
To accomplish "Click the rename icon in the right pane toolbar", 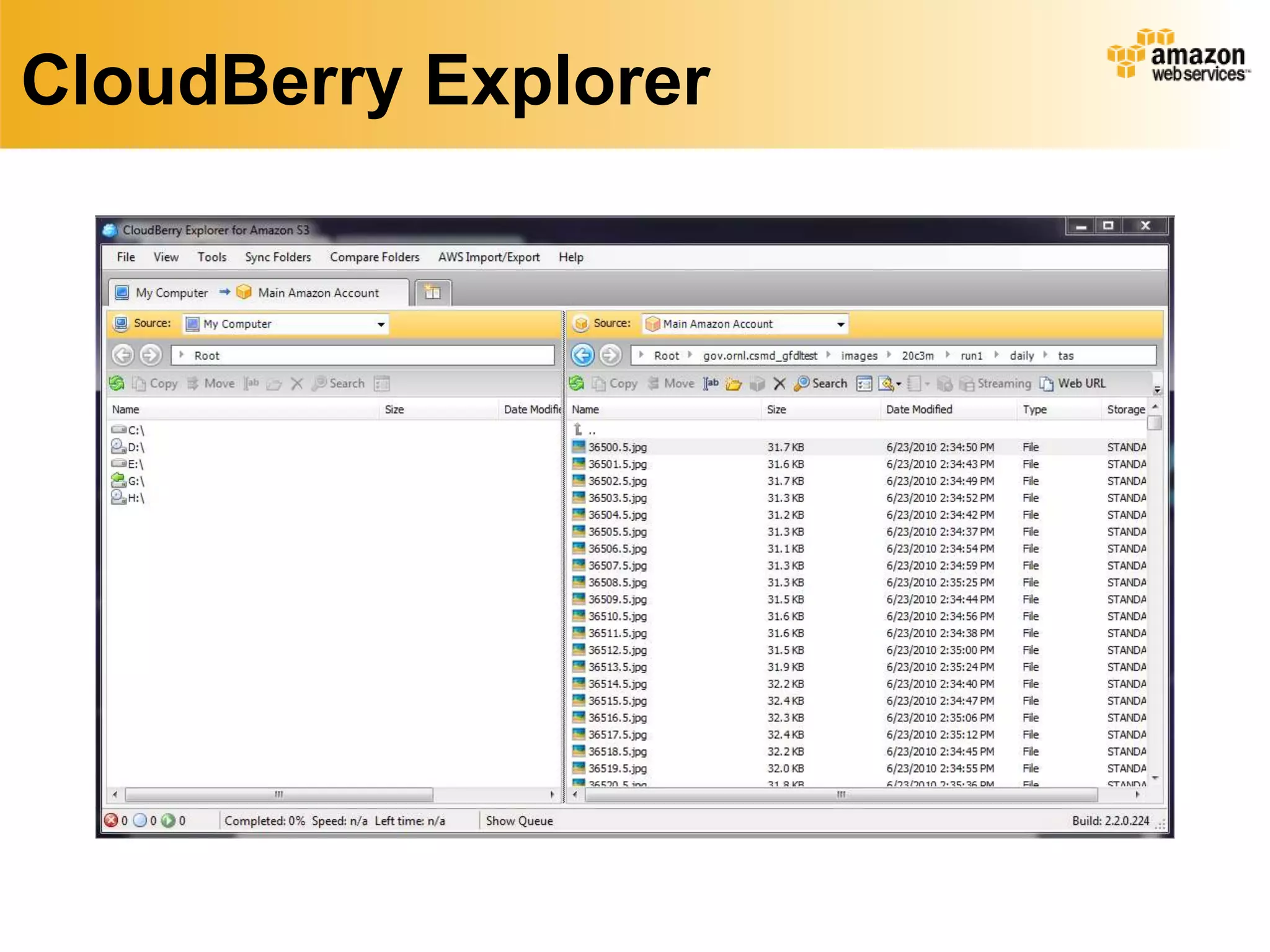I will point(711,384).
